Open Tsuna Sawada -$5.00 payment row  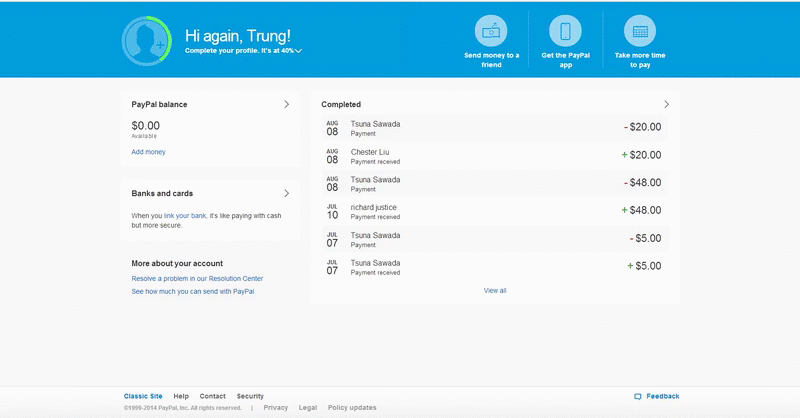coord(494,239)
